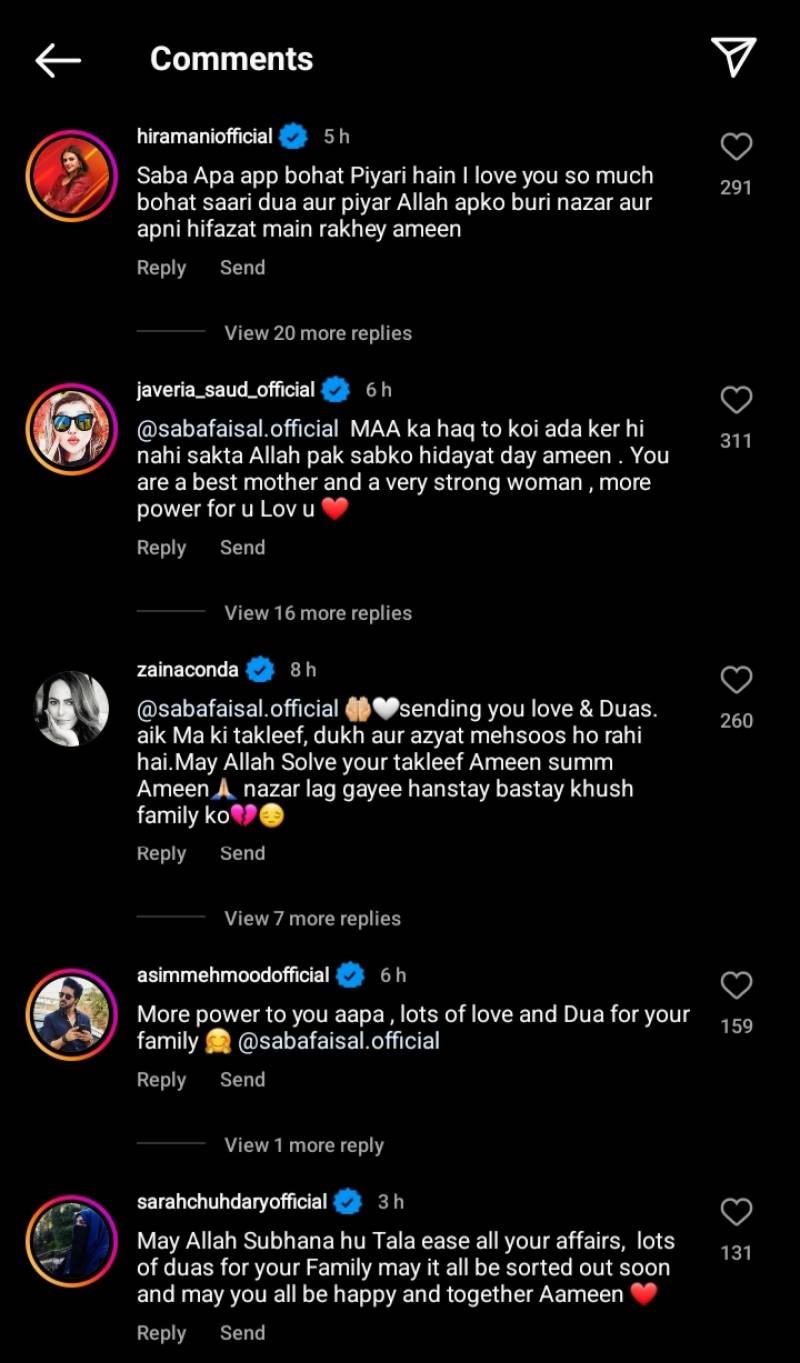Screen dimensions: 800x1363
Task: Reply to zainaconda's comment
Action: click(161, 854)
